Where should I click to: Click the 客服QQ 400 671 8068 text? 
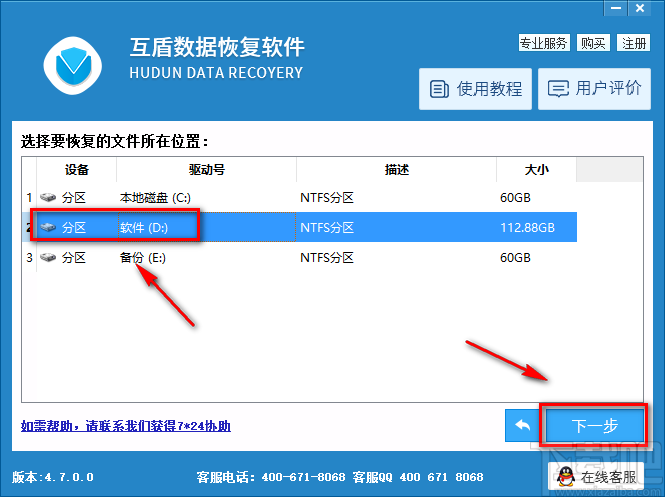click(x=418, y=477)
